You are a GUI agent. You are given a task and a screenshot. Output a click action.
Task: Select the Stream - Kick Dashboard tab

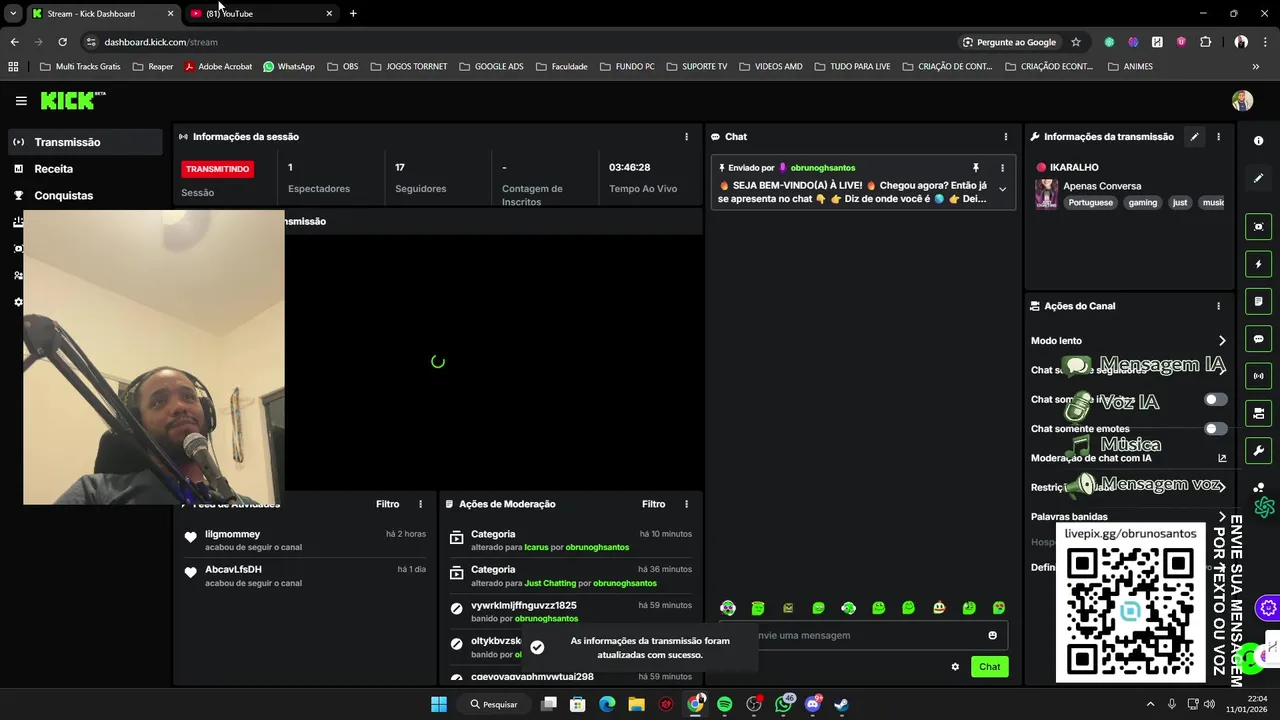click(x=102, y=13)
